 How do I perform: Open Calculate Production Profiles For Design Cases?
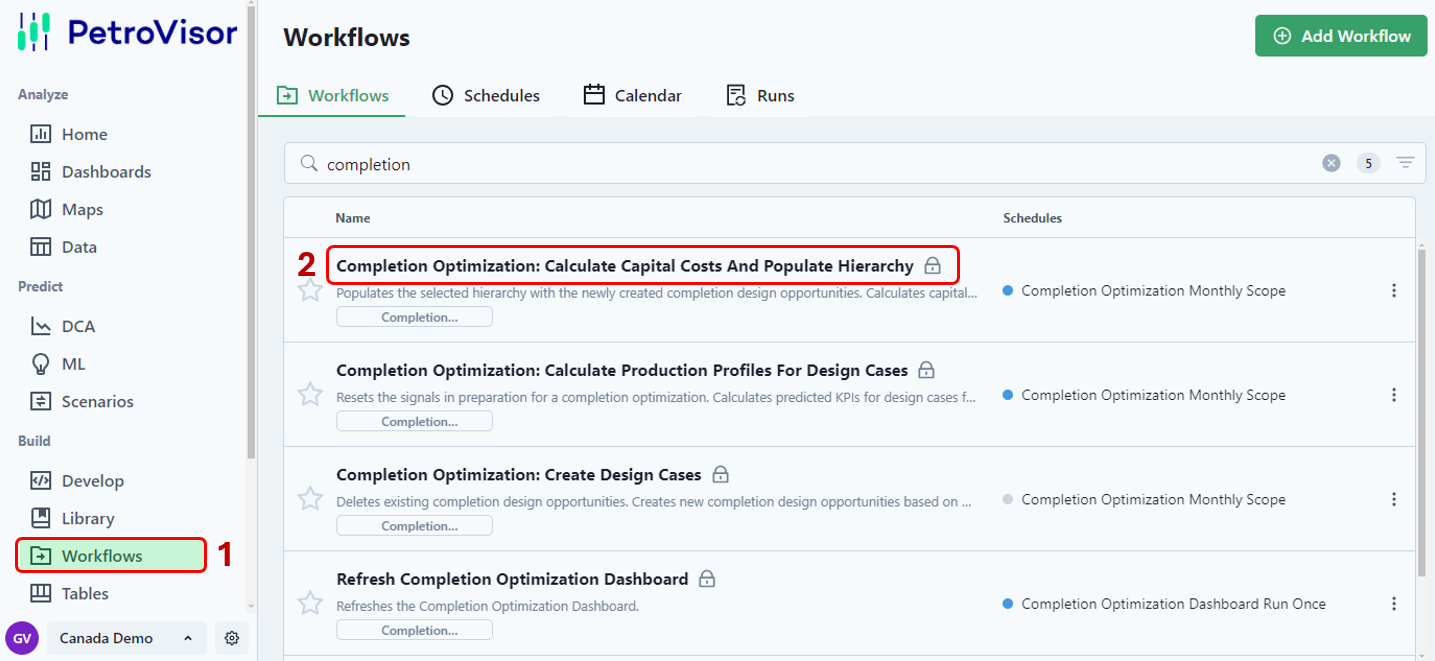(622, 370)
